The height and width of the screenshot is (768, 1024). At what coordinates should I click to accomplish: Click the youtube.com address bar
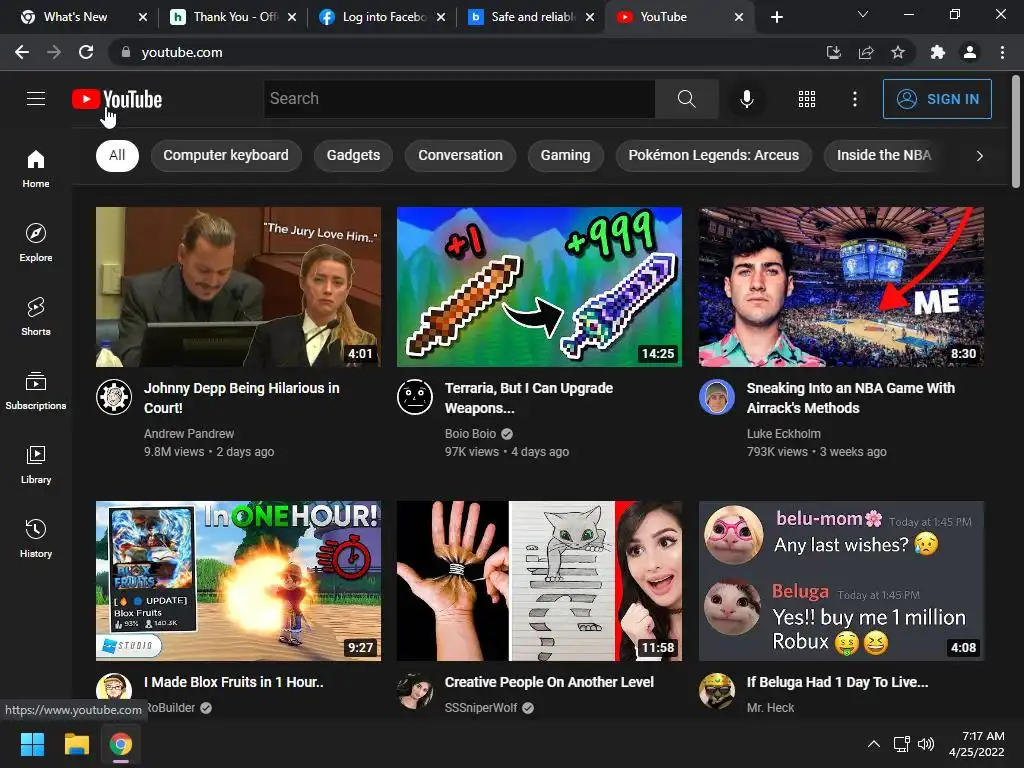464,52
